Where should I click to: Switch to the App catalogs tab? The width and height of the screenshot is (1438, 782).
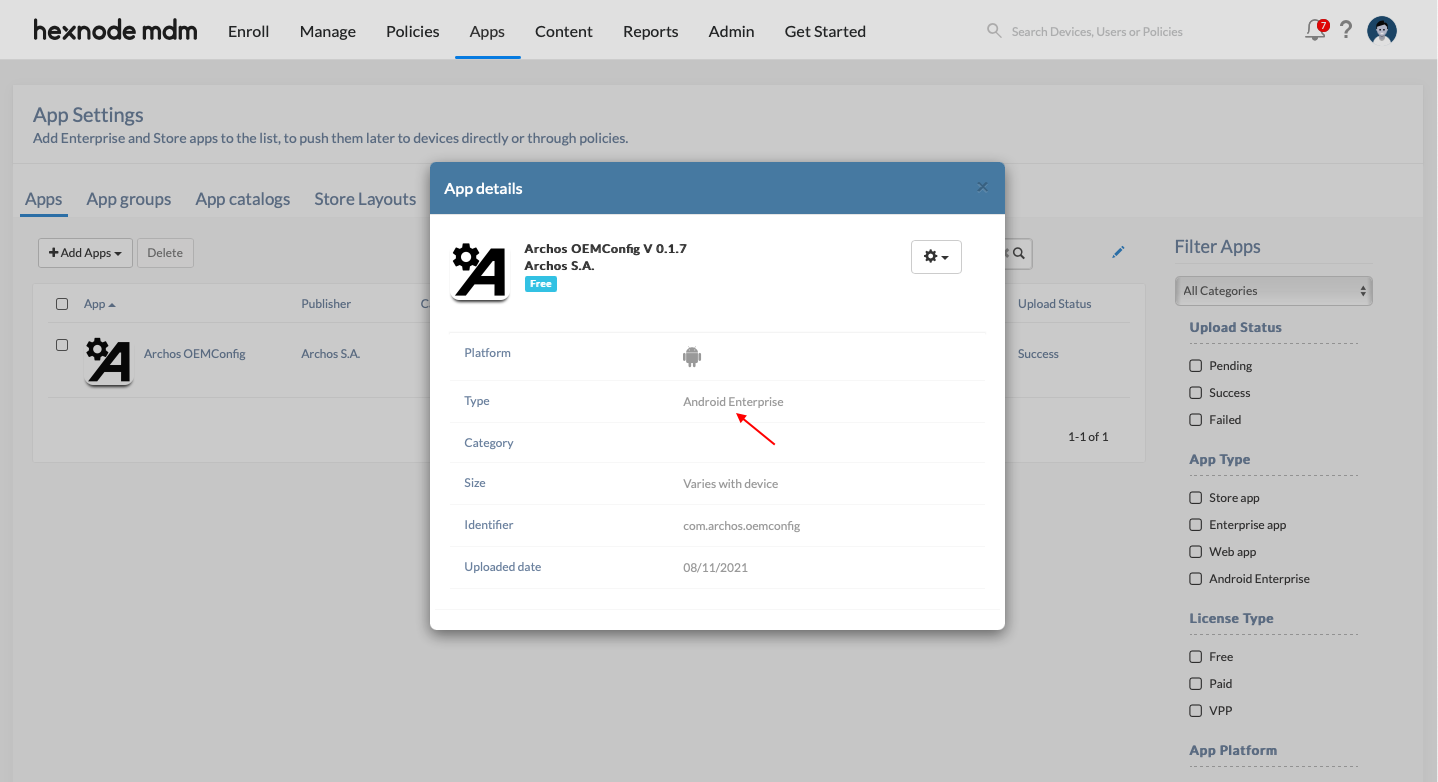tap(243, 199)
